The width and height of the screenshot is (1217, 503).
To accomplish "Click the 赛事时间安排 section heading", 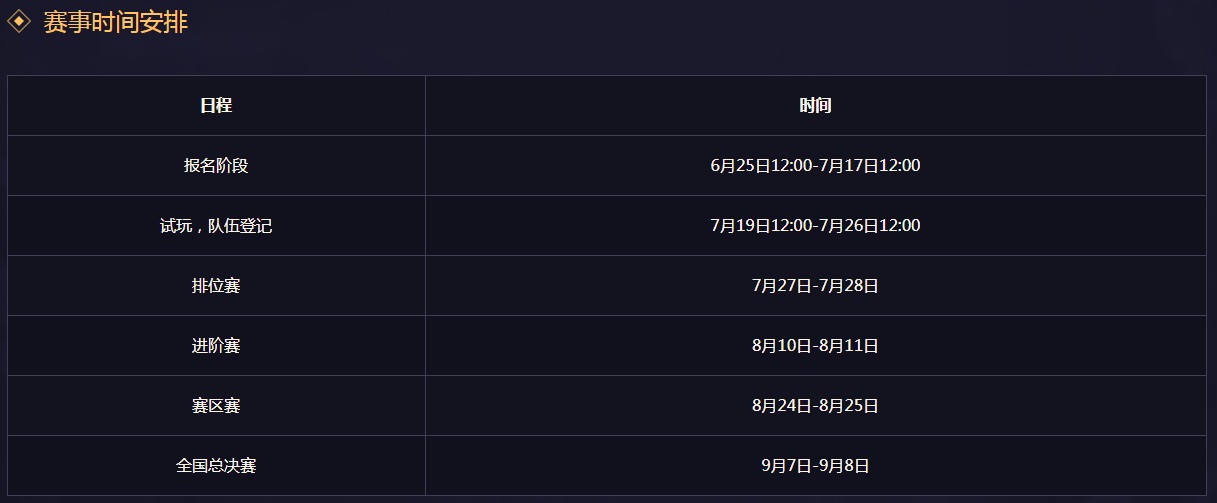I will pyautogui.click(x=115, y=23).
